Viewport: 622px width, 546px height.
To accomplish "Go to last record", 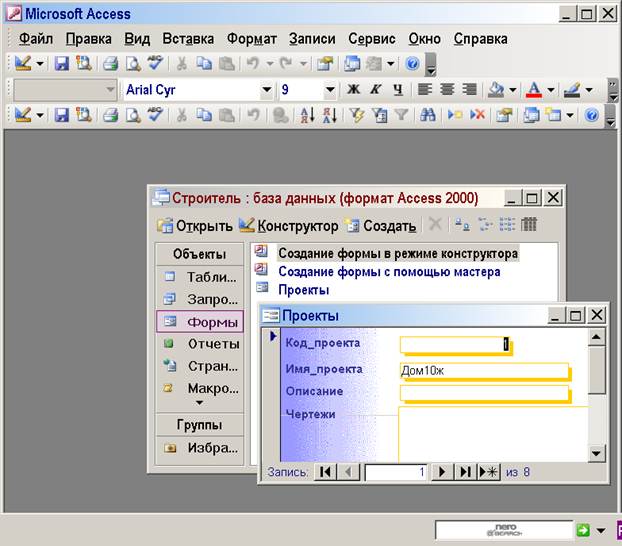I will pyautogui.click(x=465, y=472).
